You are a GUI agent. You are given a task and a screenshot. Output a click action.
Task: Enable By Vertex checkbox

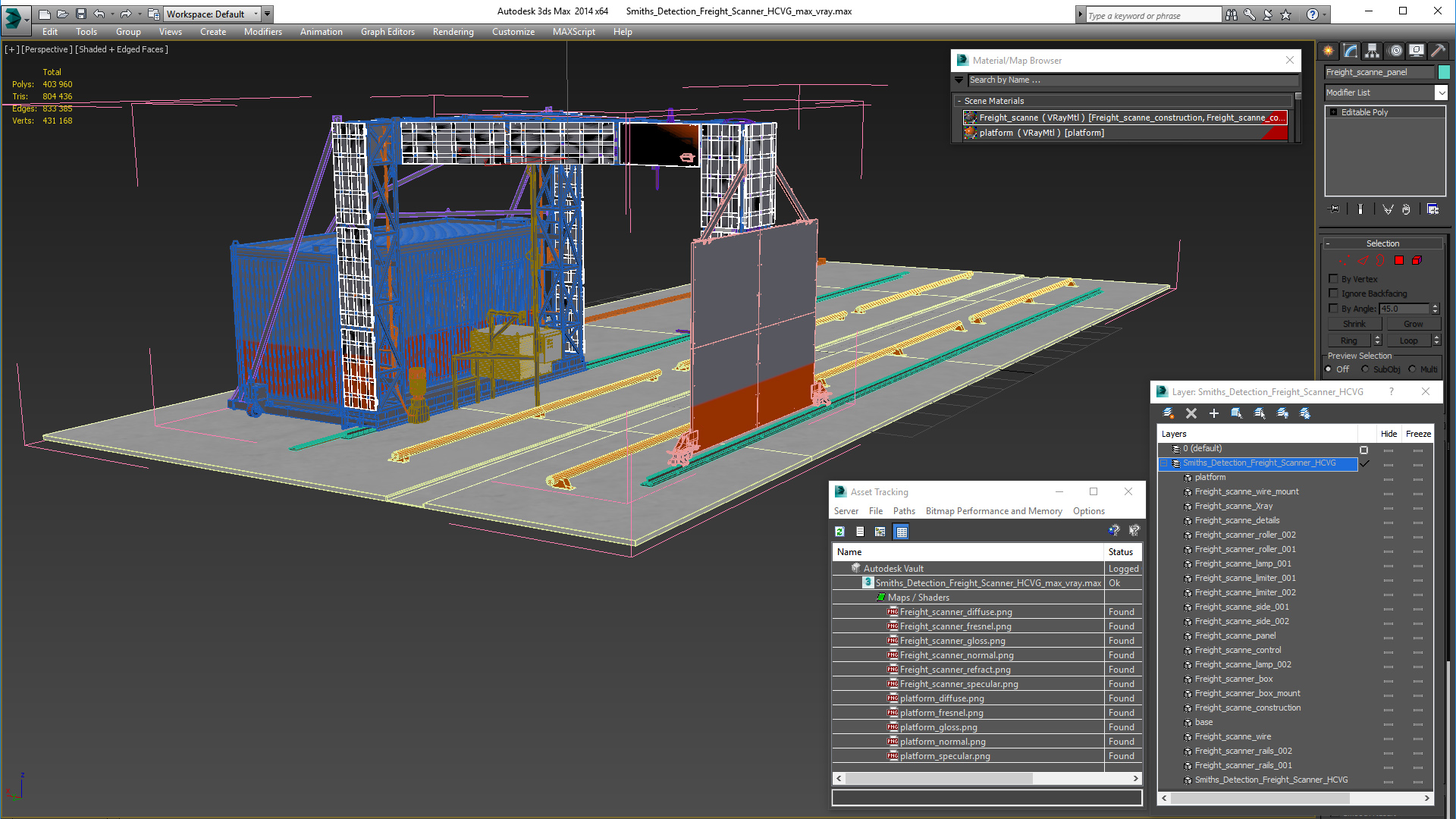click(1334, 279)
